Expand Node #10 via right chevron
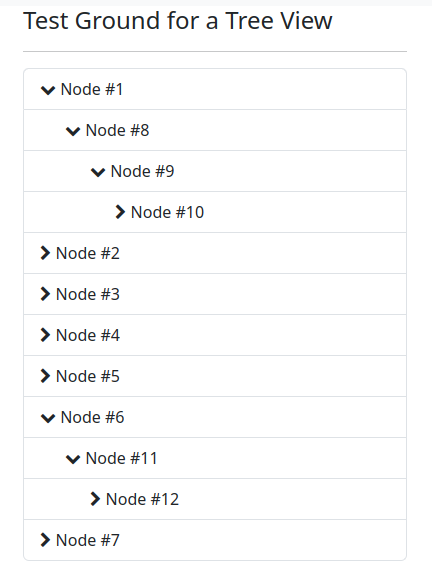432x578 pixels. point(120,212)
